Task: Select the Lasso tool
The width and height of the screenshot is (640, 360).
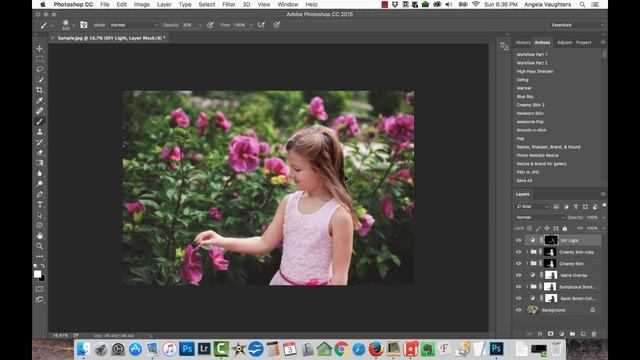Action: click(x=40, y=69)
